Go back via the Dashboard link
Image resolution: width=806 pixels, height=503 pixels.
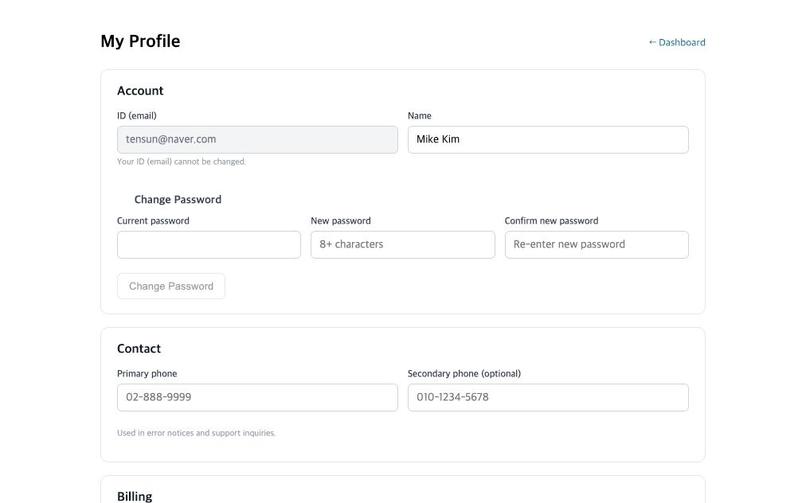coord(676,42)
